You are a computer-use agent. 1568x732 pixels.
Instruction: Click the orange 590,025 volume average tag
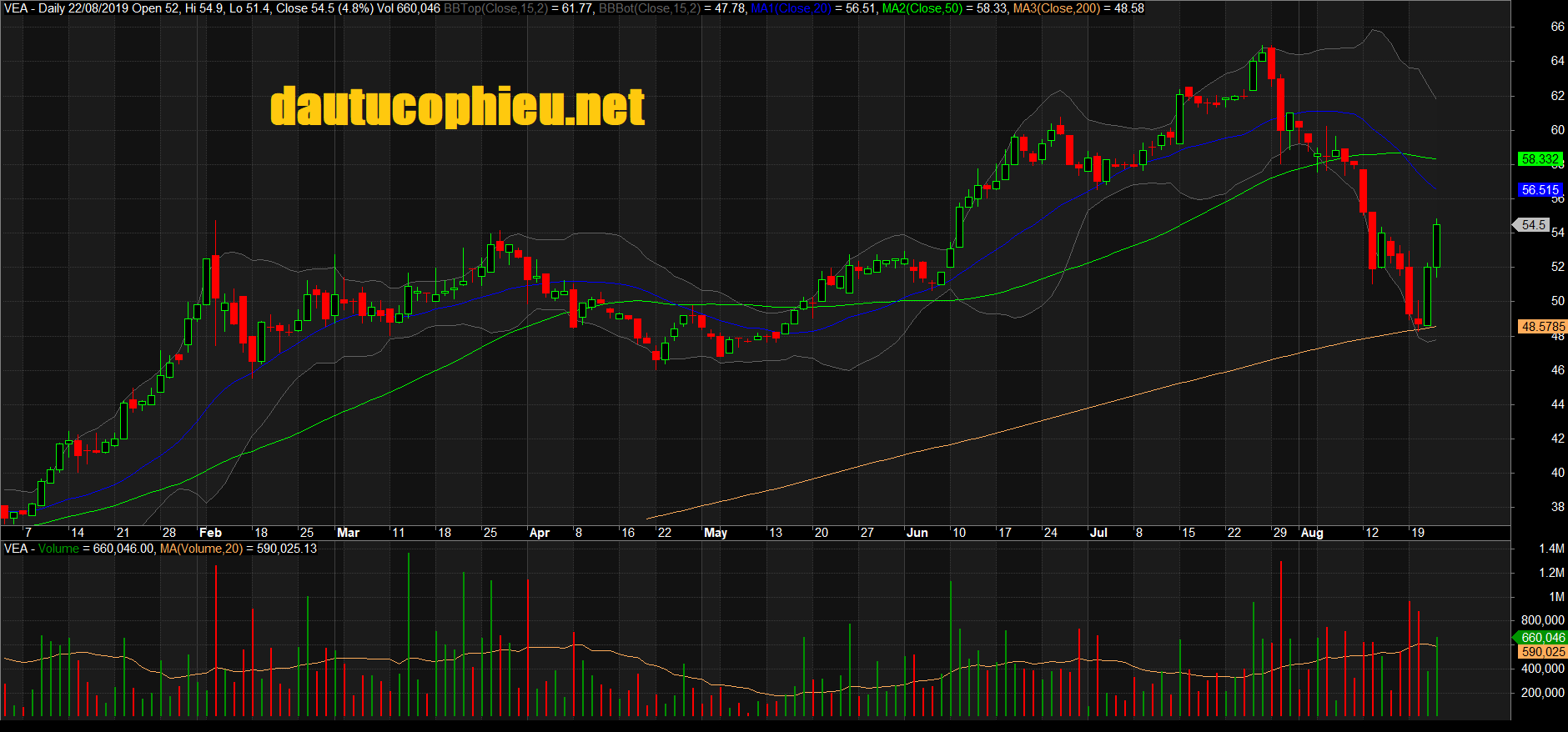[1542, 652]
